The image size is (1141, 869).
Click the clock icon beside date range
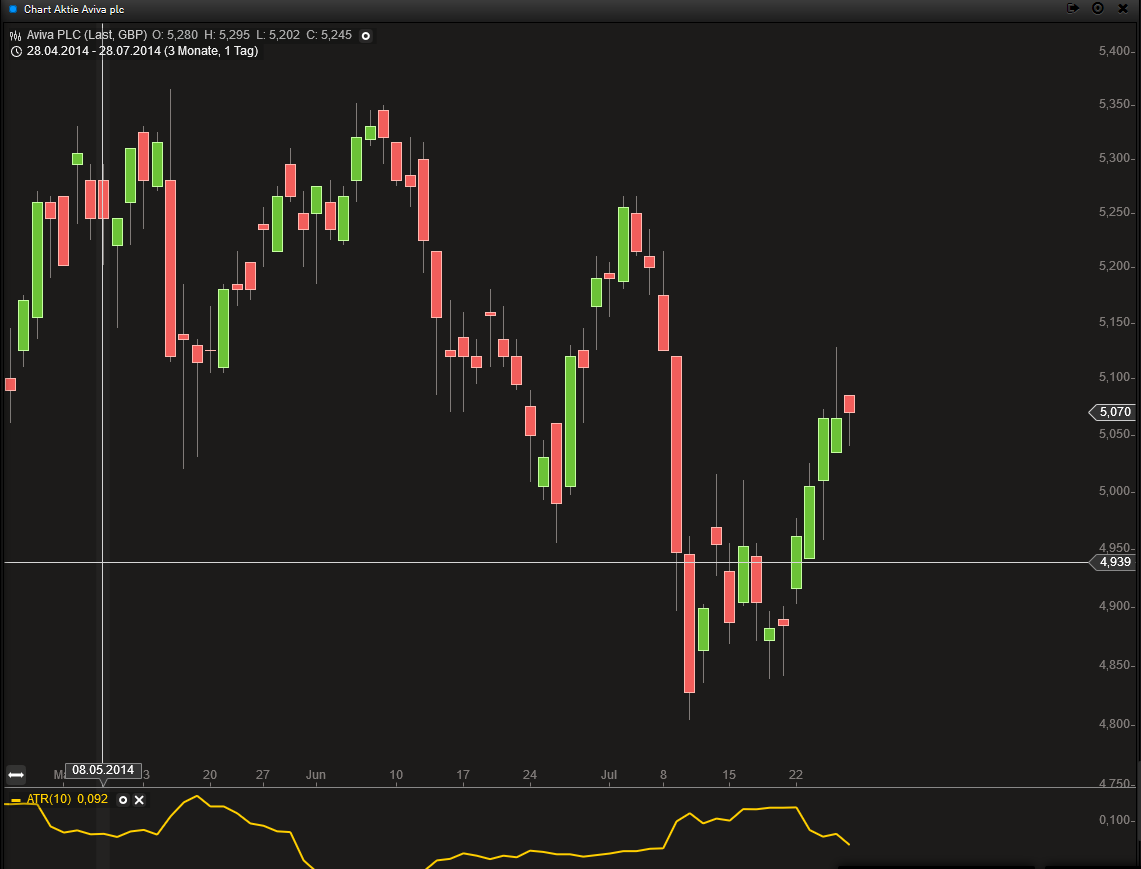[x=15, y=51]
